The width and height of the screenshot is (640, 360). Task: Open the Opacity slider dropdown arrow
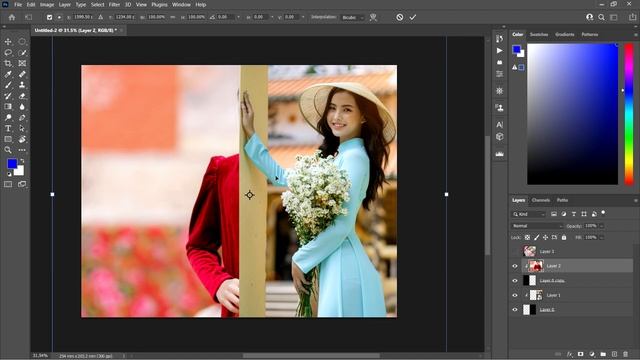tap(602, 226)
